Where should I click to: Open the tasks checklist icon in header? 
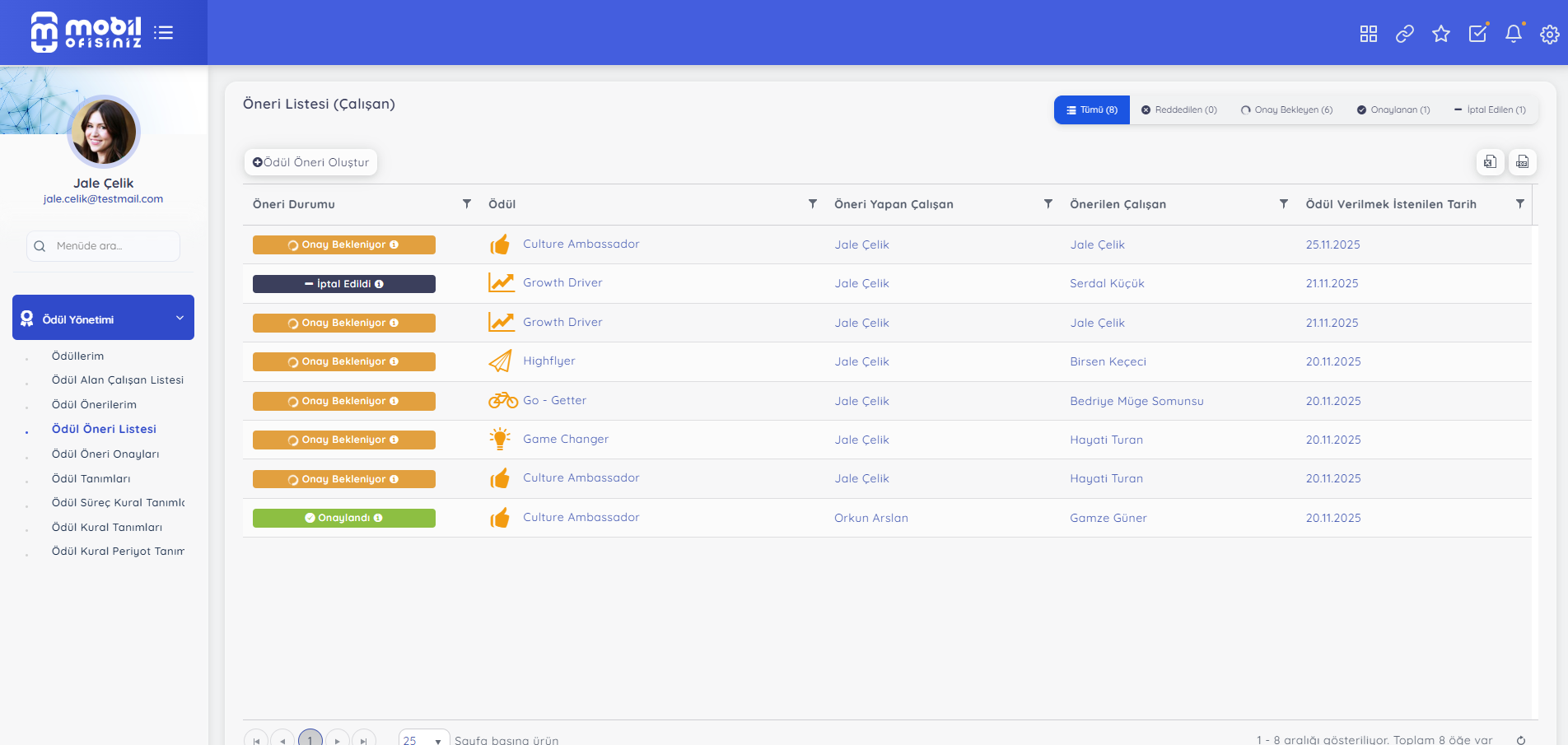(x=1477, y=34)
